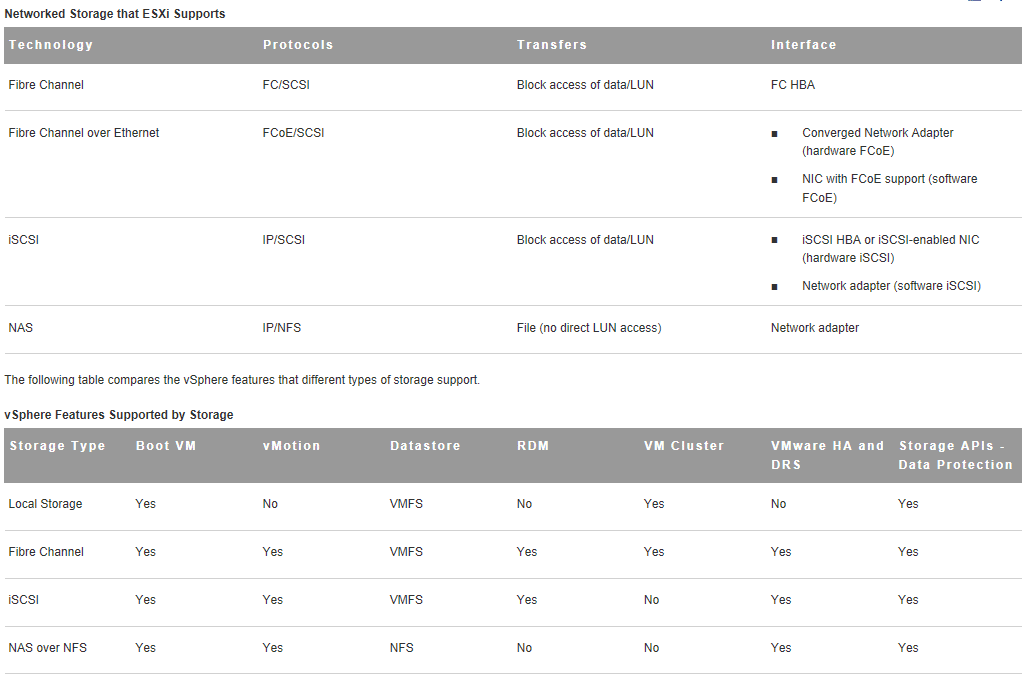Click the sentence 'The following table compares the vSphere features'
This screenshot has height=682, width=1025.
pos(242,380)
